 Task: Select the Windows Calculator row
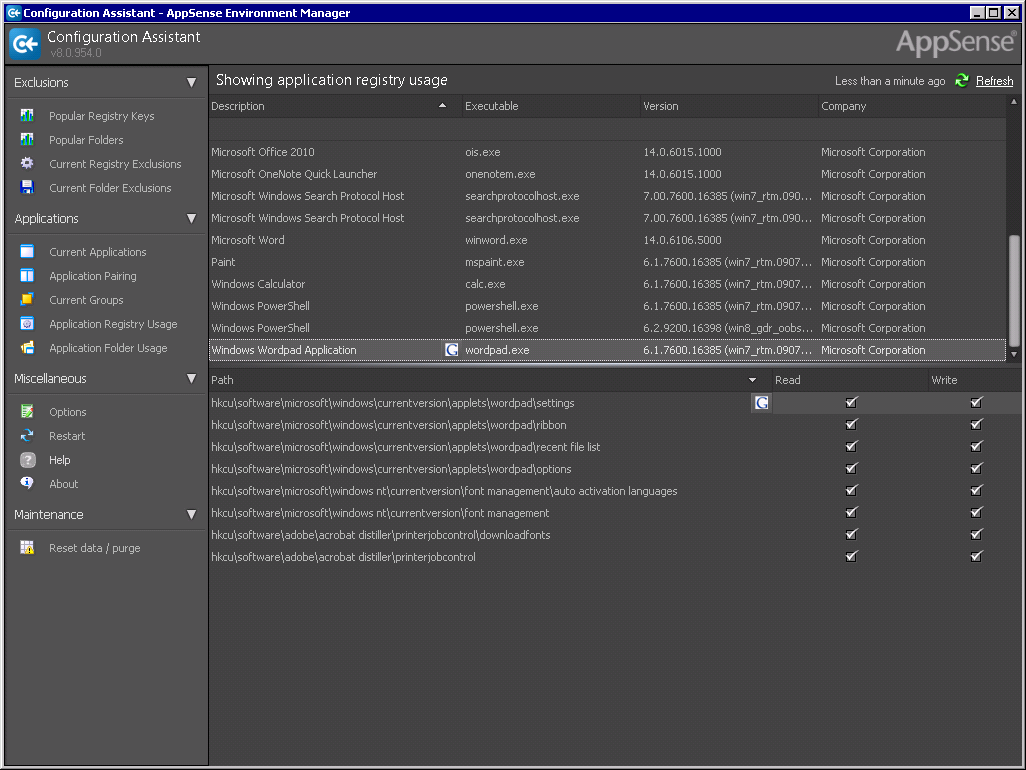607,284
